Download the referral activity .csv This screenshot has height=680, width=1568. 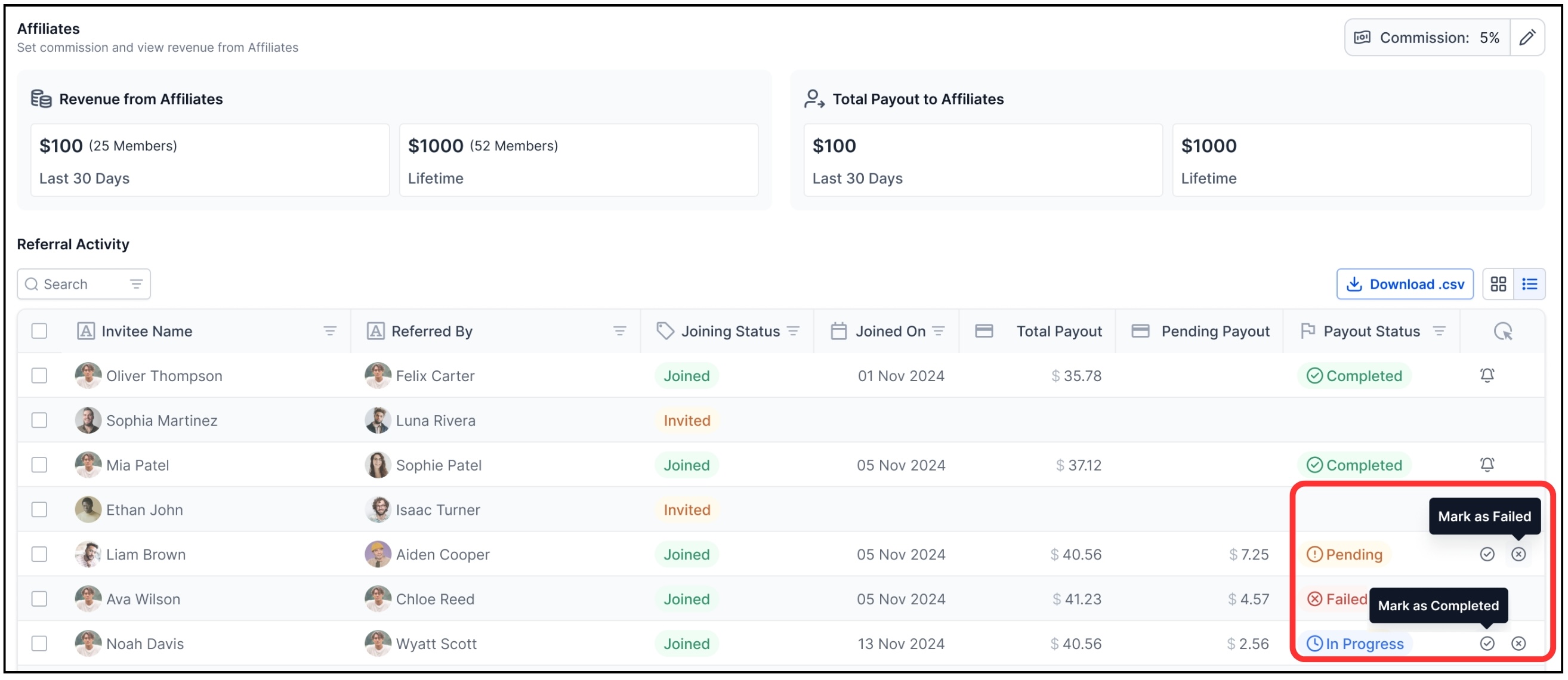click(x=1405, y=284)
